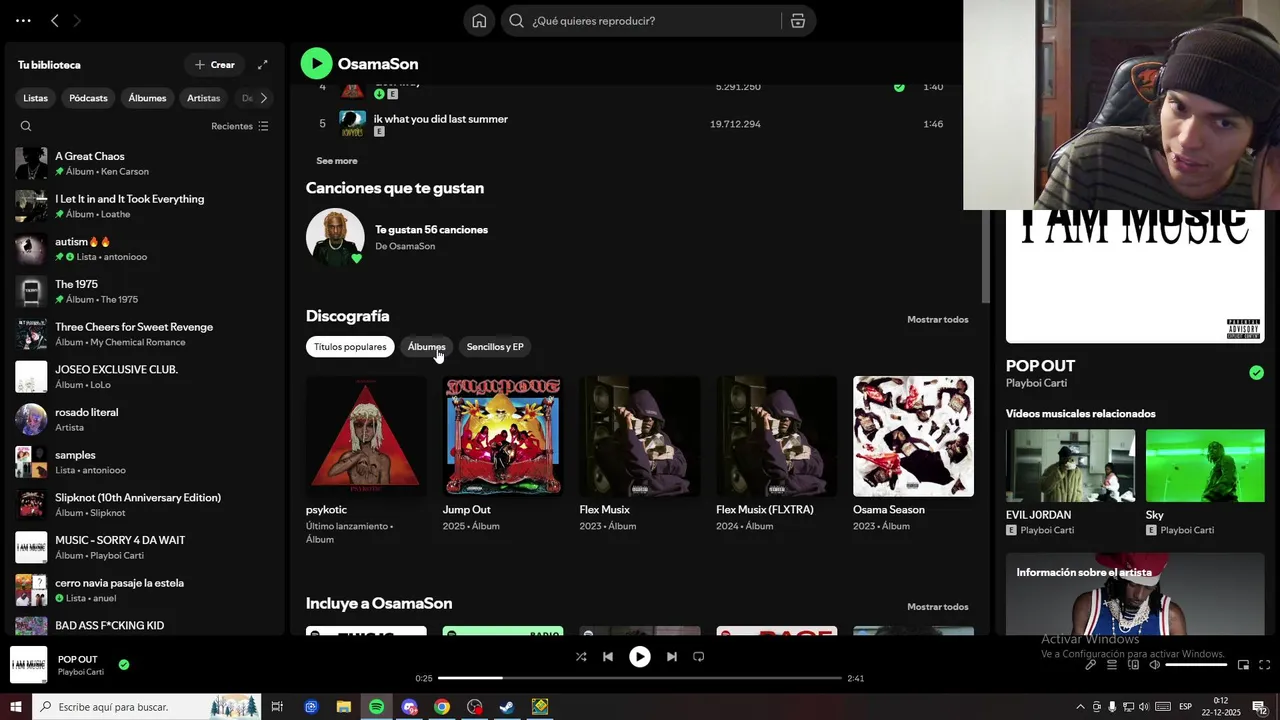The image size is (1280, 720).
Task: Open the samples playlist
Action: 145,462
